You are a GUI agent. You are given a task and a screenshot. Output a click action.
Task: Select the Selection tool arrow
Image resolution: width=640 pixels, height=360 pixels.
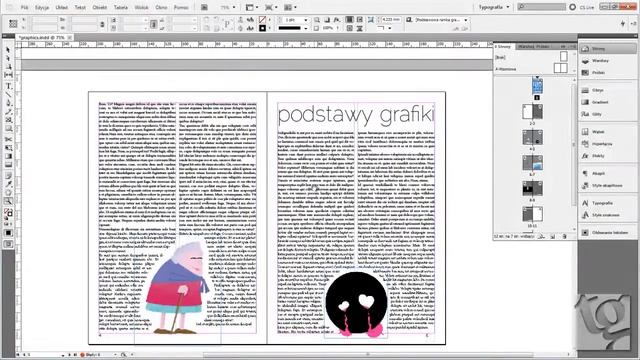(8, 50)
